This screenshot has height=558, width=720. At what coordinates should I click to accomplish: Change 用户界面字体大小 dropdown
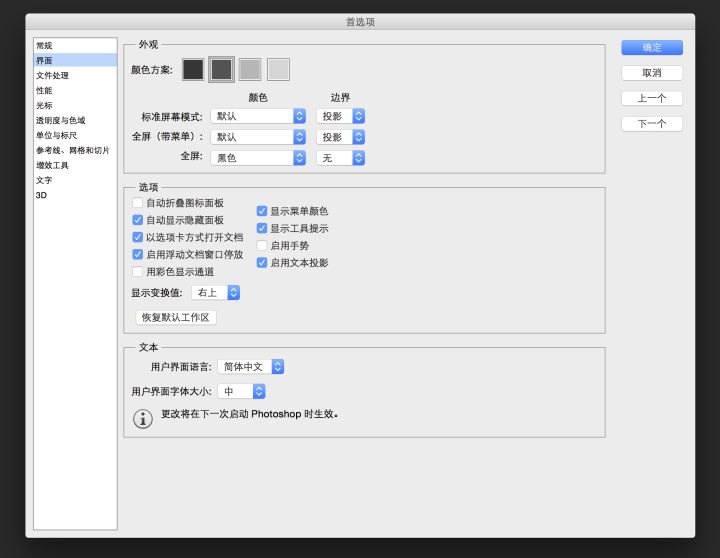pyautogui.click(x=242, y=392)
